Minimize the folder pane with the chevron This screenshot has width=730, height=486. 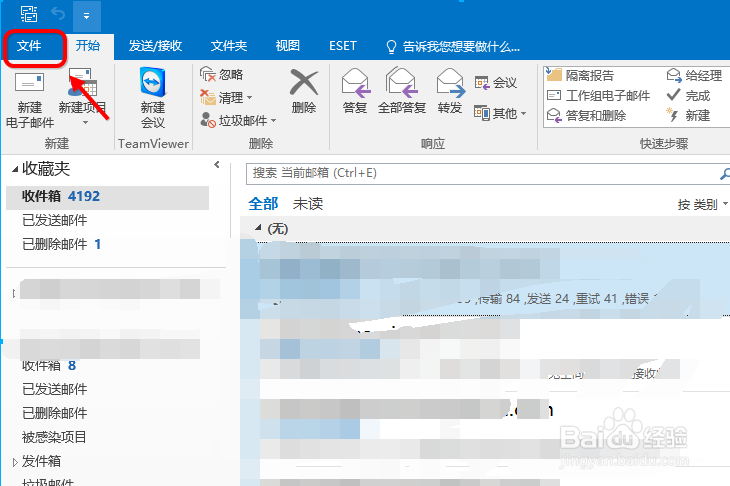[x=216, y=165]
